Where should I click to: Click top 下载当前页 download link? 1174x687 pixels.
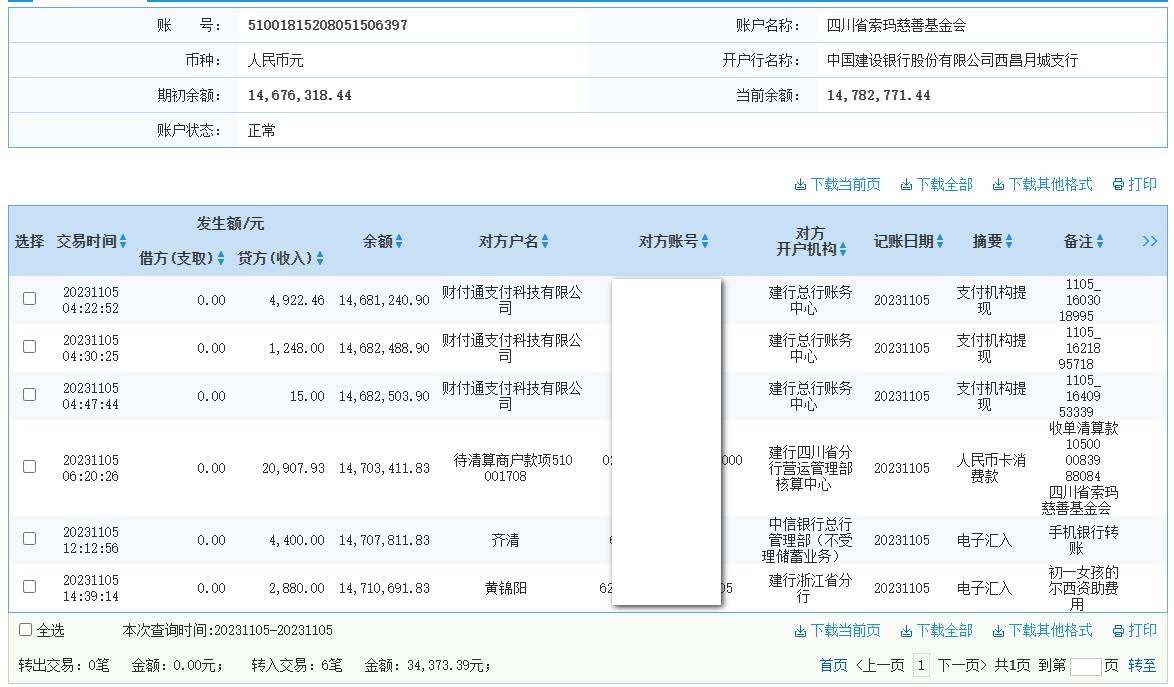tap(837, 184)
